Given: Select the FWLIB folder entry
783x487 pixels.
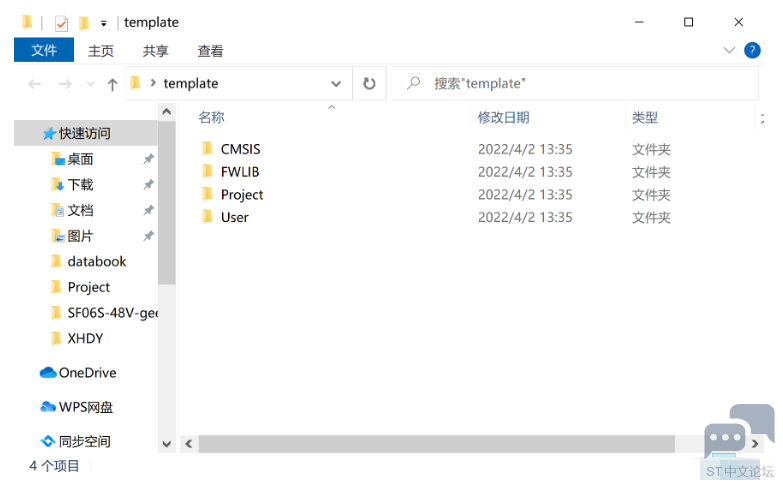Looking at the screenshot, I should (240, 172).
